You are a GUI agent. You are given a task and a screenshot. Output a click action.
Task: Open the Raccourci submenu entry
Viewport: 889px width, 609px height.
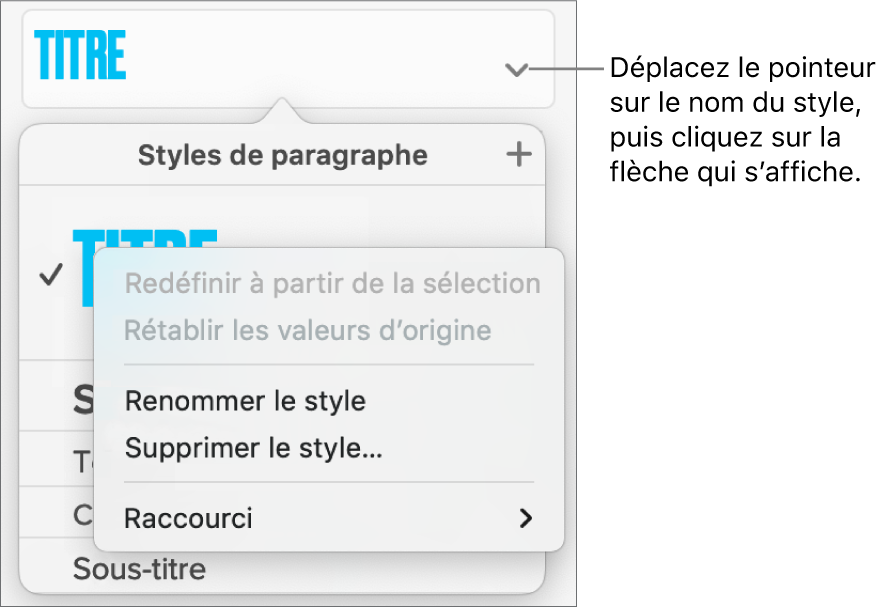point(189,519)
